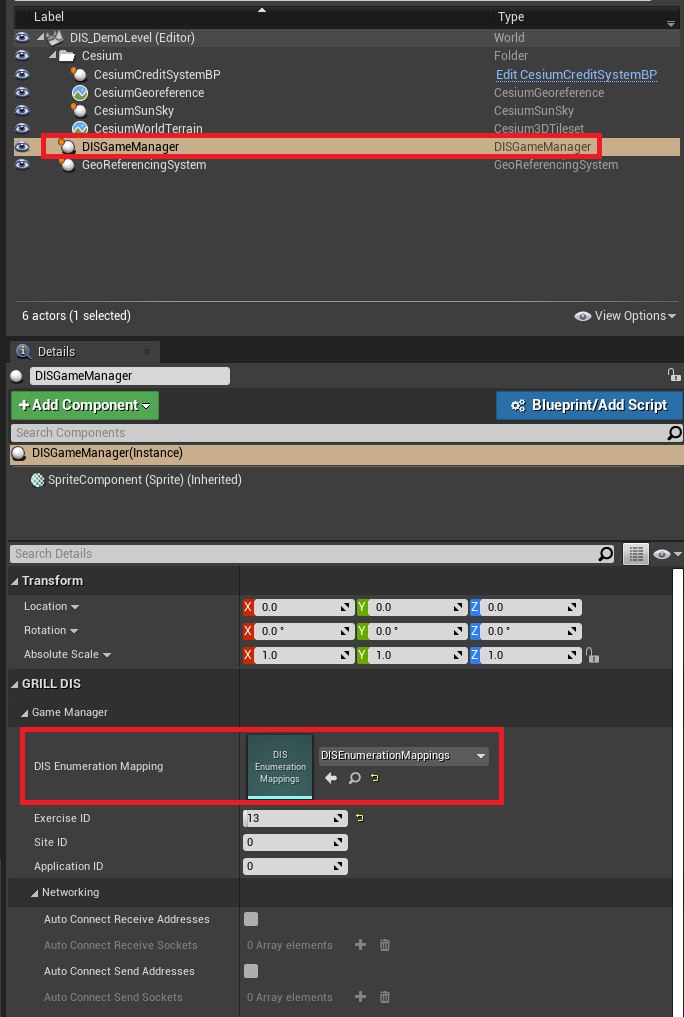Collapse the Cesium folder arrow

tap(53, 56)
